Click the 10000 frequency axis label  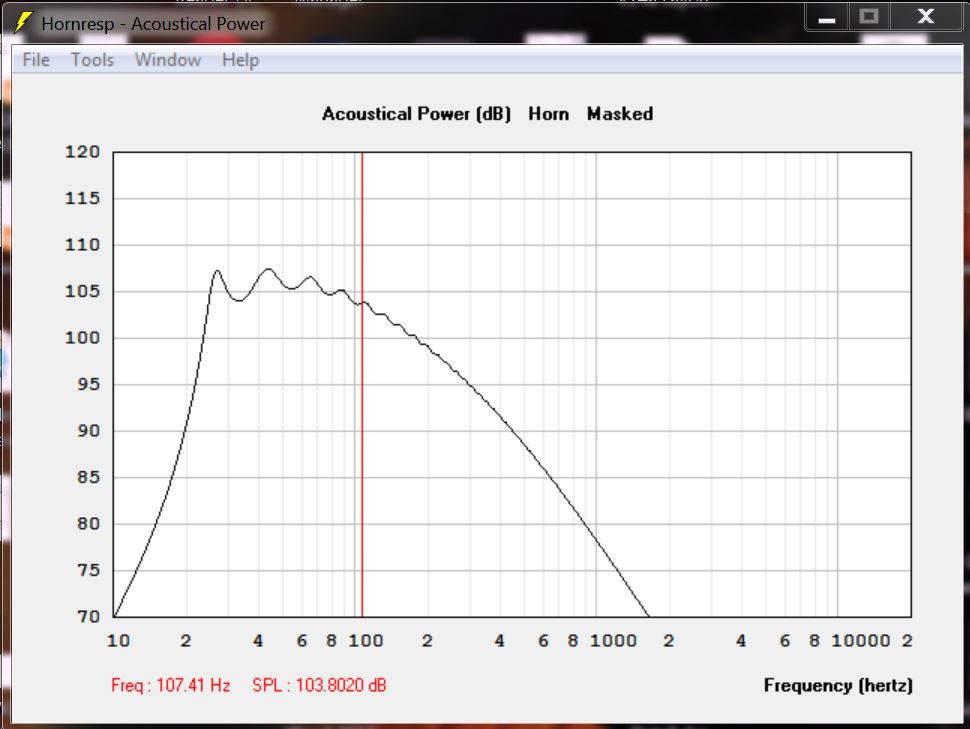[x=861, y=641]
